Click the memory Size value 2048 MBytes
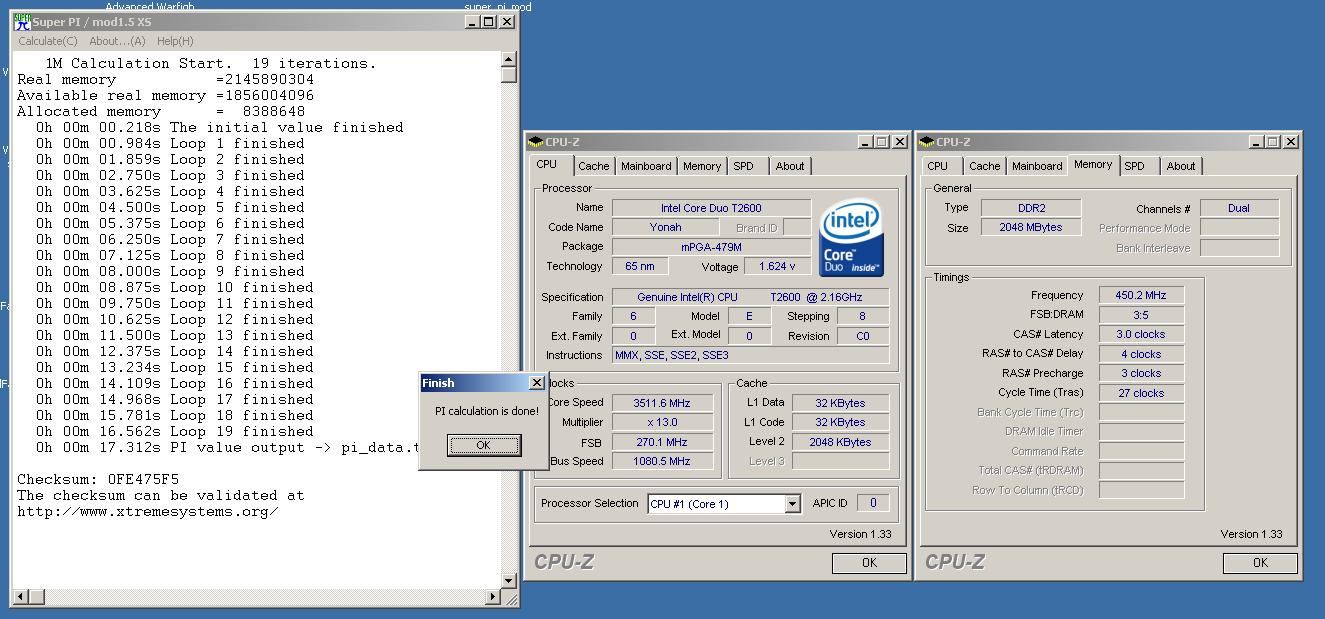 [x=1030, y=227]
